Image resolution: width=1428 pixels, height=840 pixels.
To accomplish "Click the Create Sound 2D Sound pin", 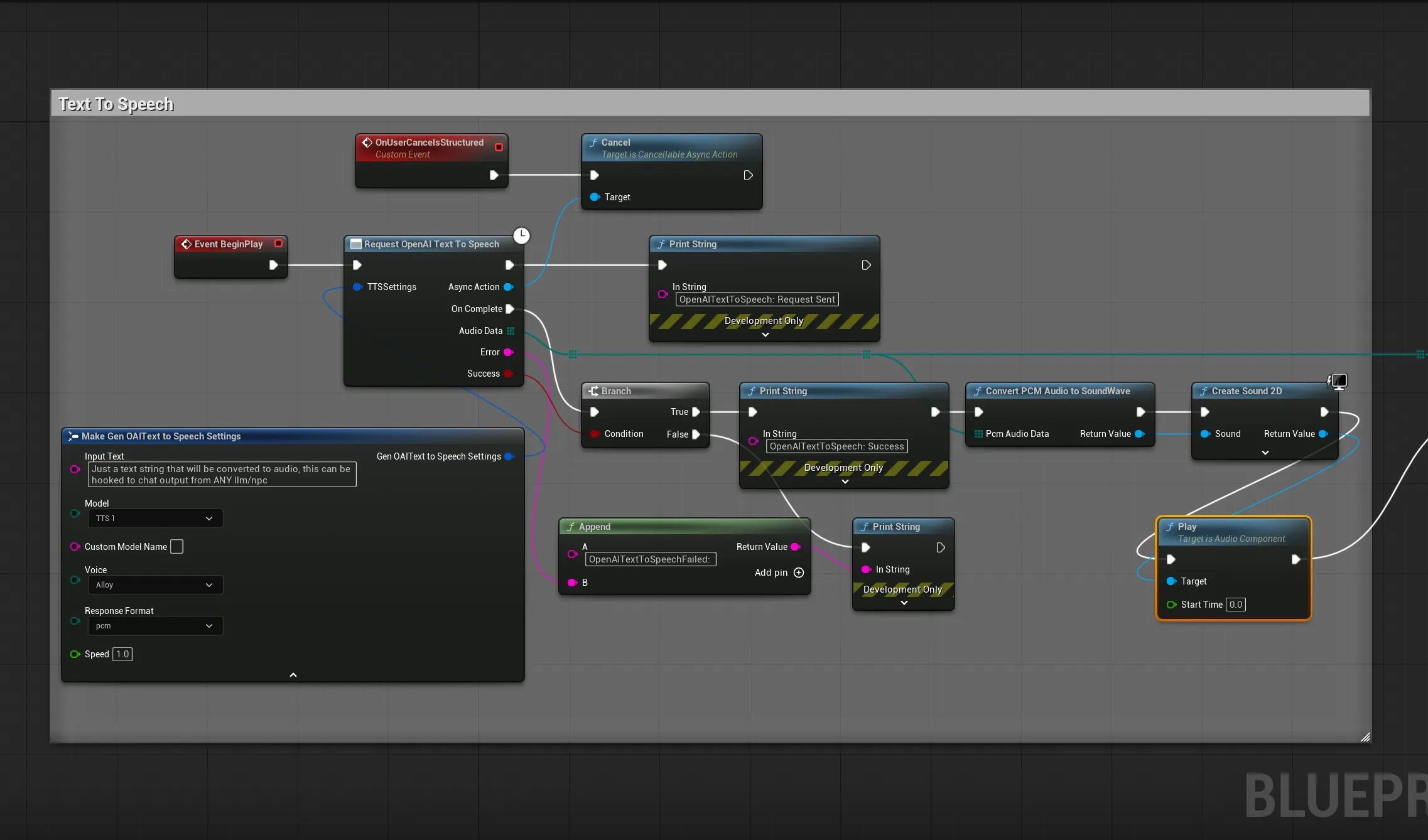I will coord(1206,434).
